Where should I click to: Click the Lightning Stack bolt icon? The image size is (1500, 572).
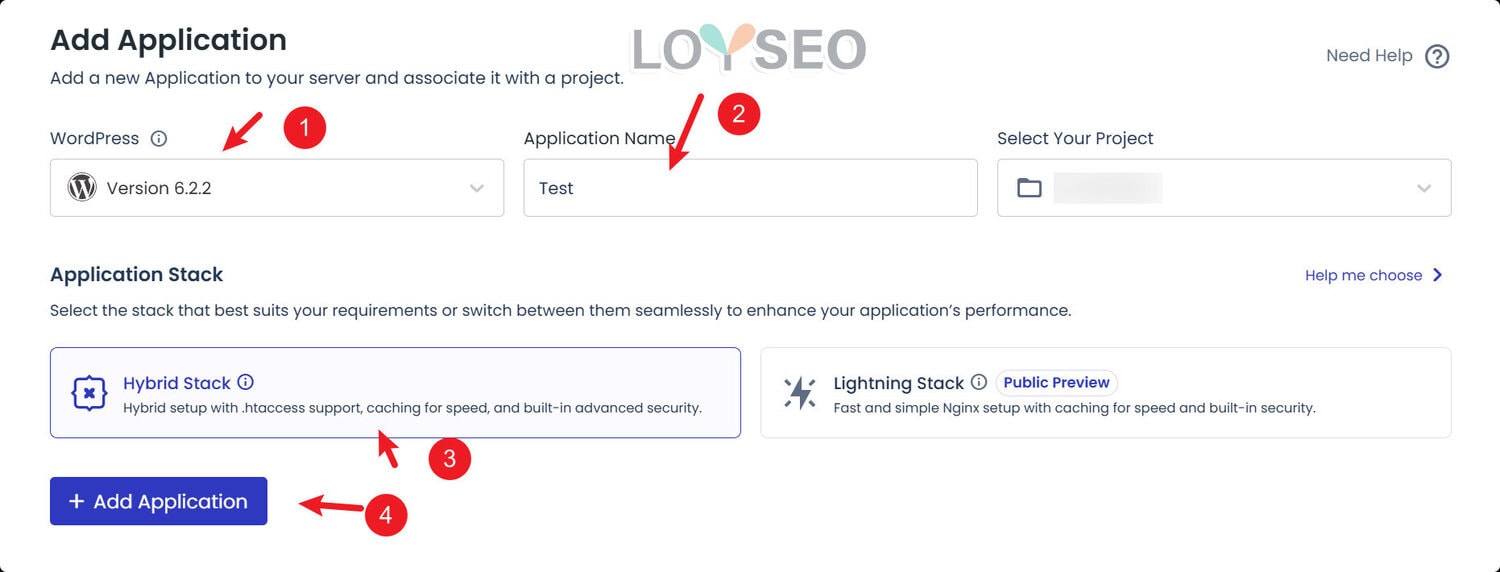800,393
